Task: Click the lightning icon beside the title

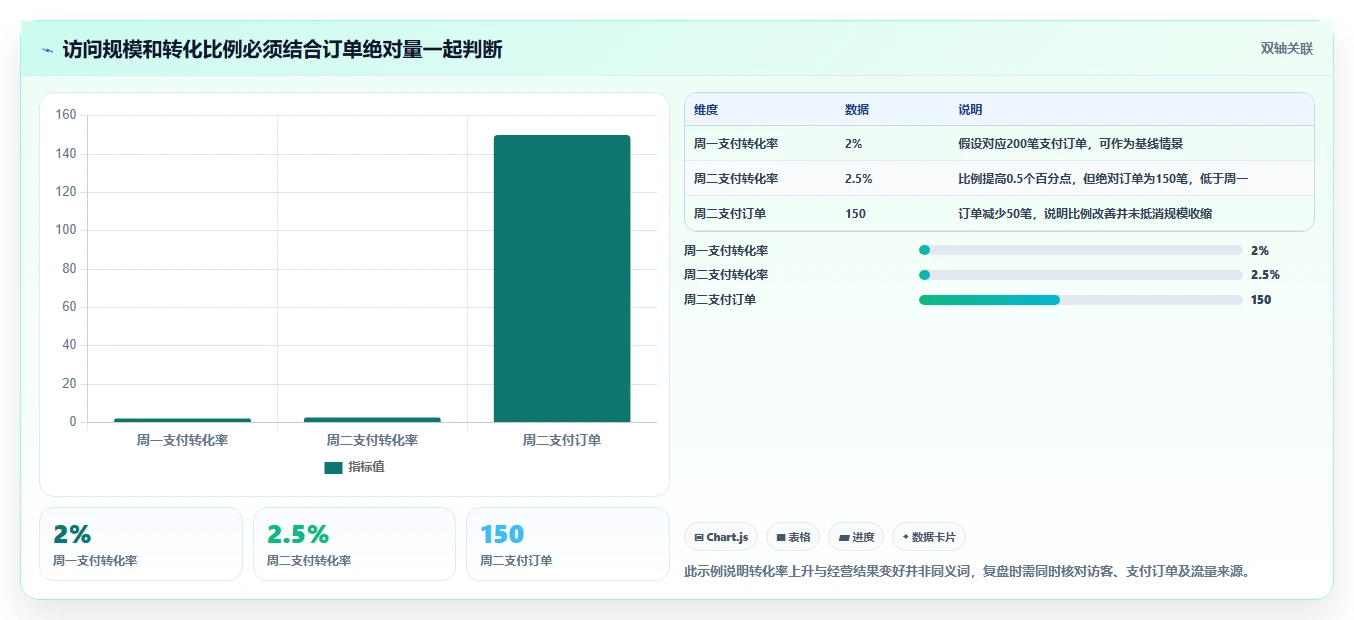Action: 47,50
